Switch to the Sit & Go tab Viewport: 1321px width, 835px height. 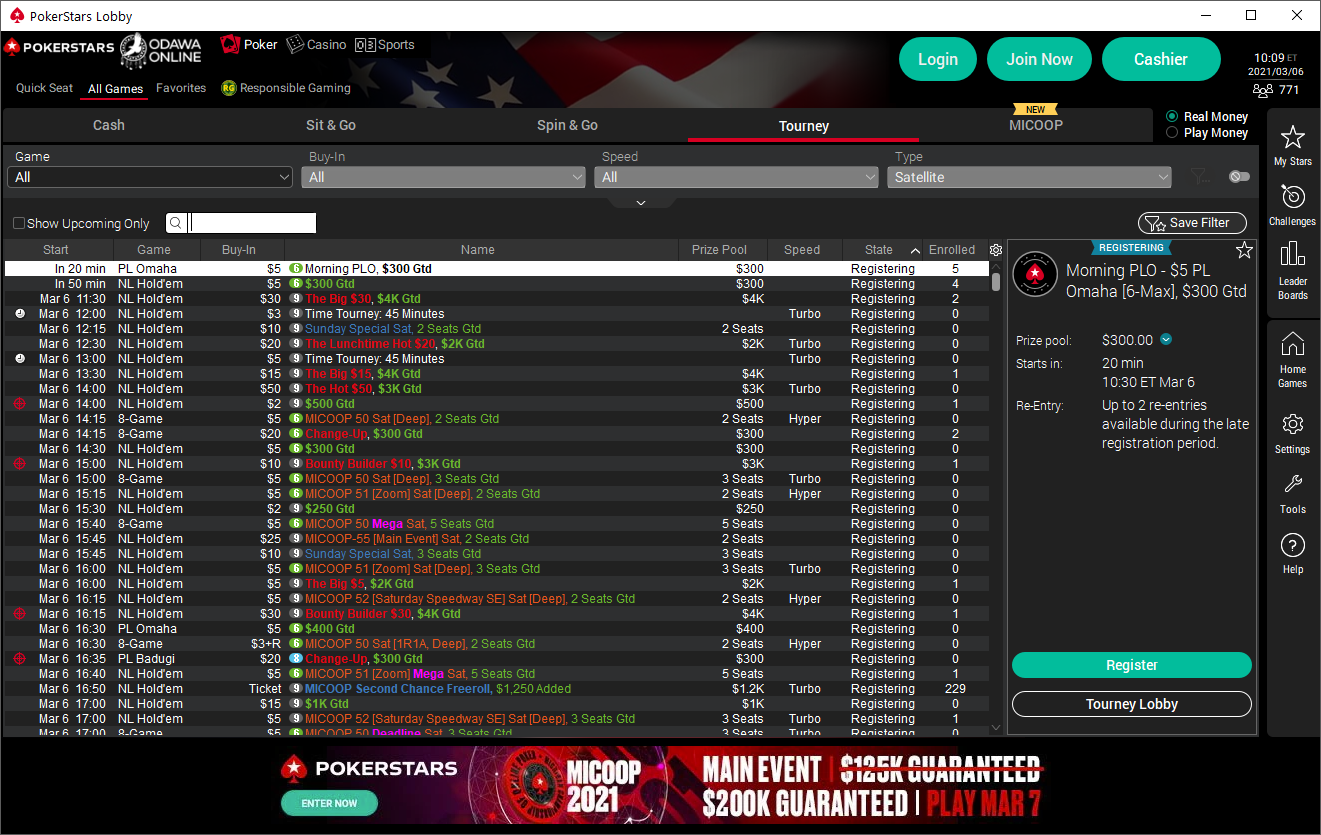(331, 125)
